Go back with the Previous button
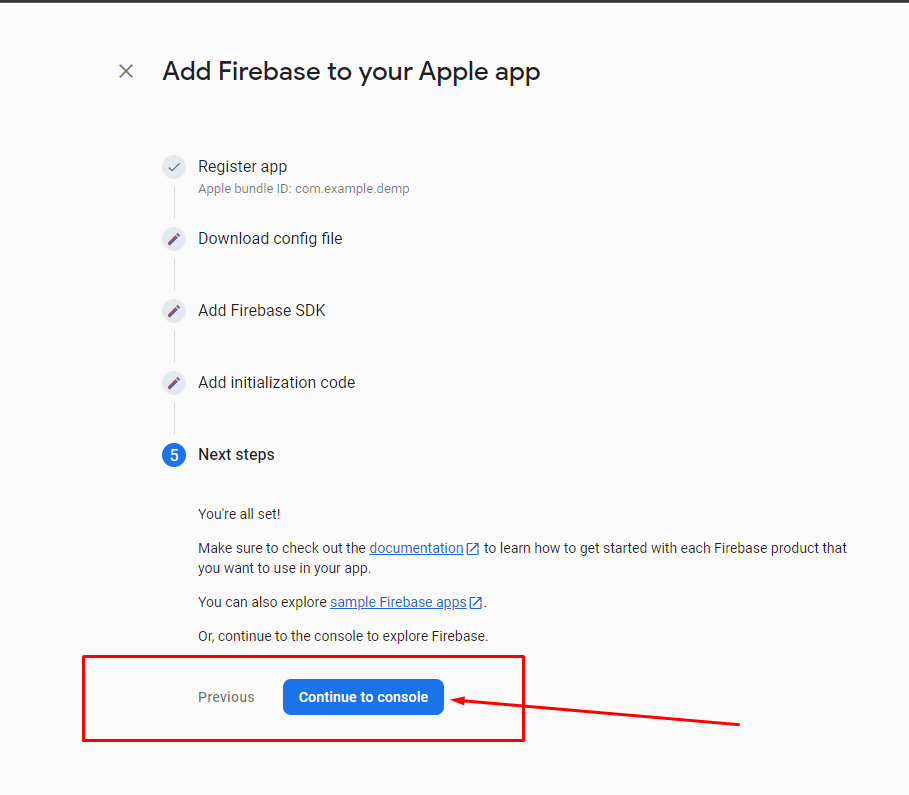The height and width of the screenshot is (795, 909). [226, 697]
